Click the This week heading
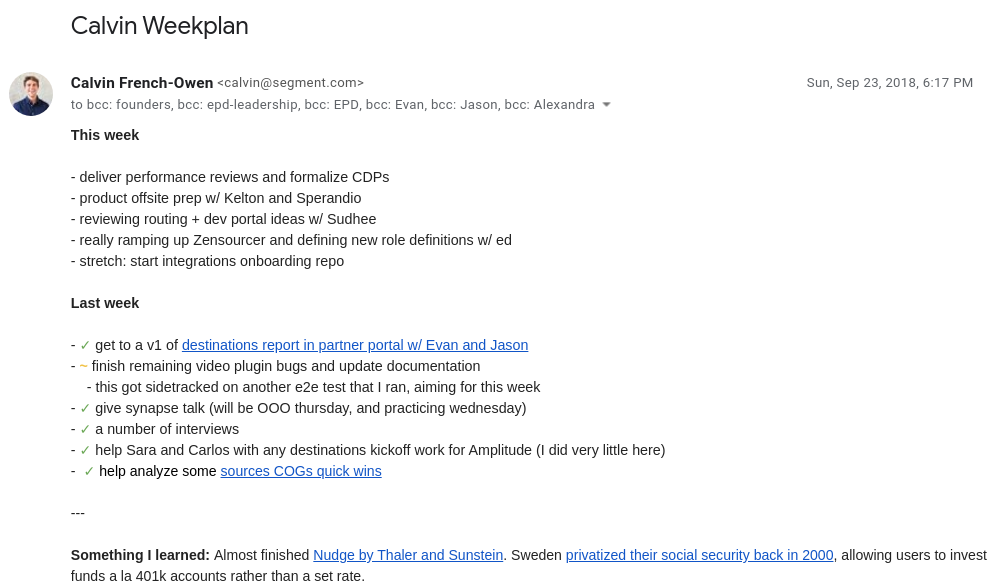This screenshot has height=588, width=987. [x=104, y=135]
